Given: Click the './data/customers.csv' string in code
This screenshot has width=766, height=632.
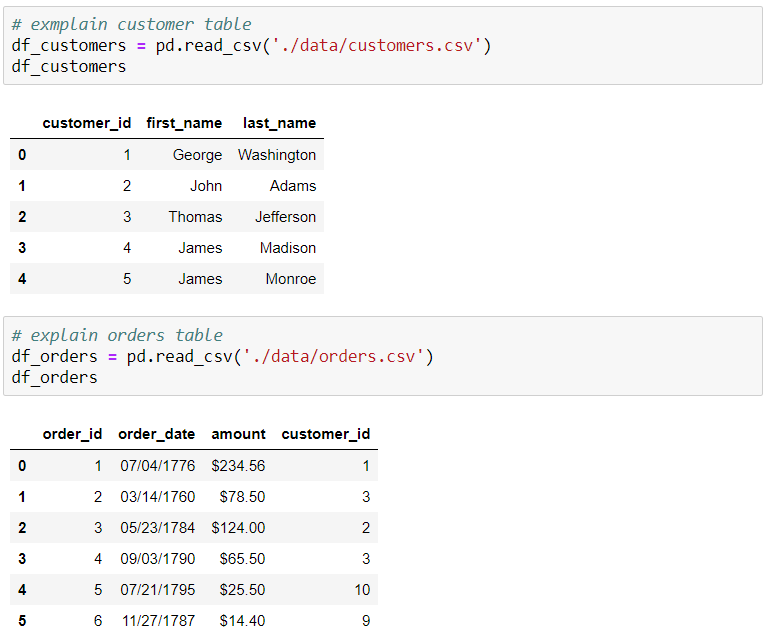Looking at the screenshot, I should [x=377, y=45].
